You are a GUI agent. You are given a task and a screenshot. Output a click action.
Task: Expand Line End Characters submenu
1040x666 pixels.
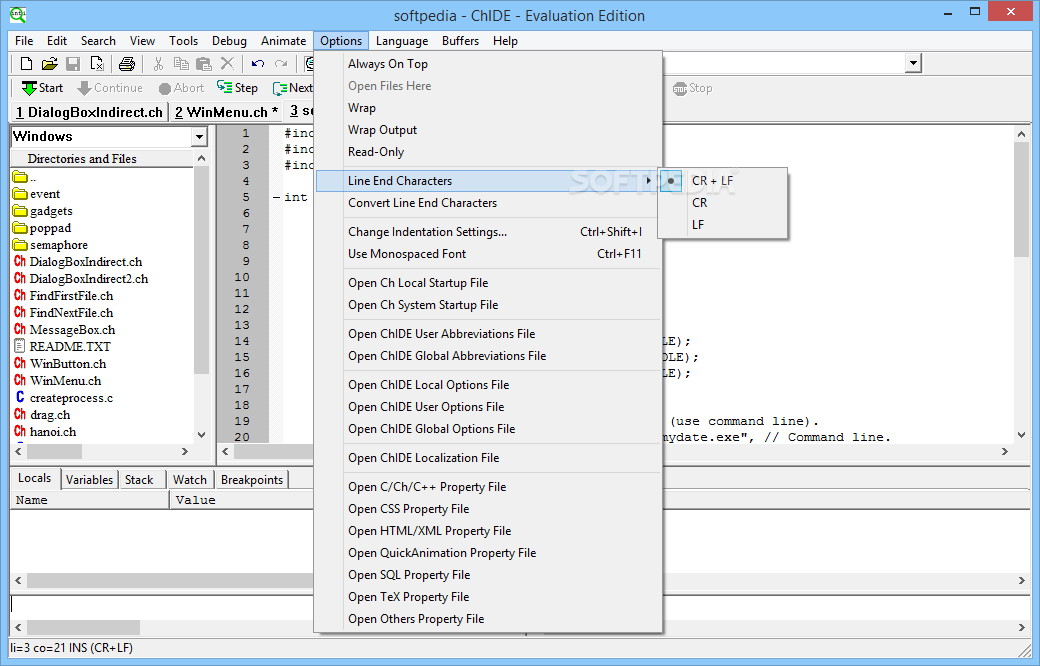point(488,180)
